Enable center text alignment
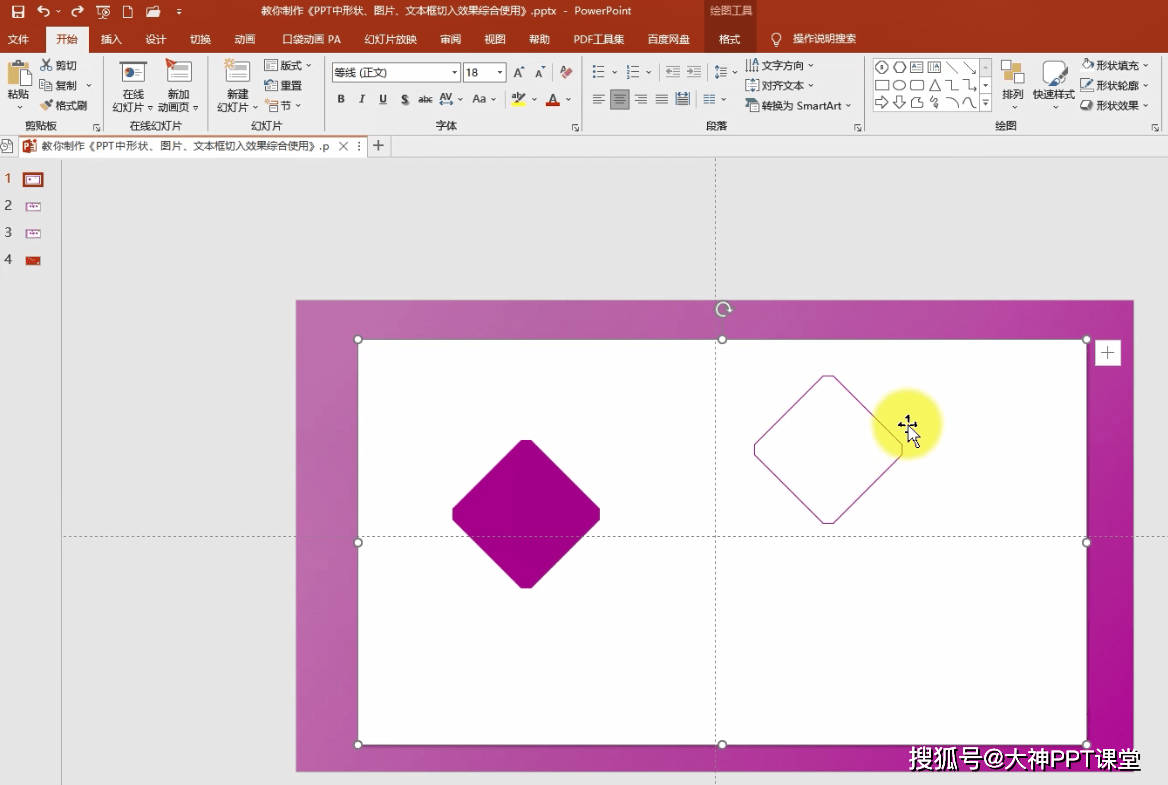This screenshot has width=1168, height=785. pyautogui.click(x=620, y=99)
